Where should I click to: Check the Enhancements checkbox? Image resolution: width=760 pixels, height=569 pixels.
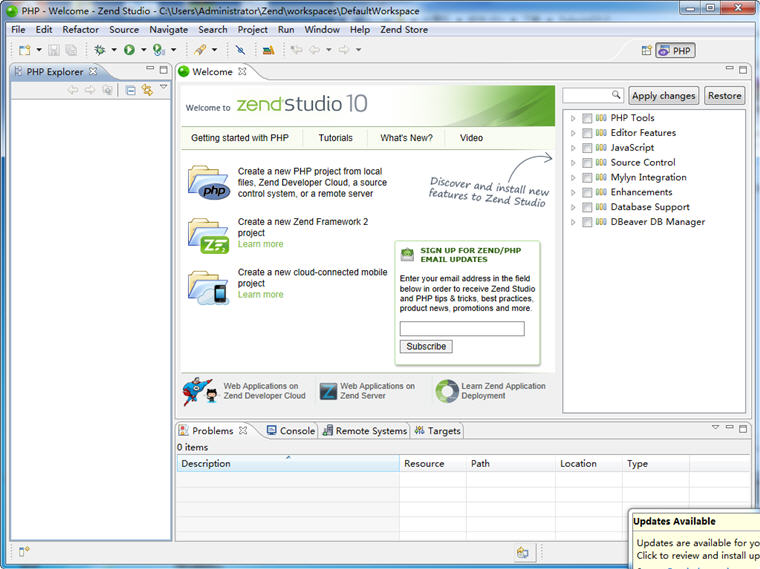[587, 192]
